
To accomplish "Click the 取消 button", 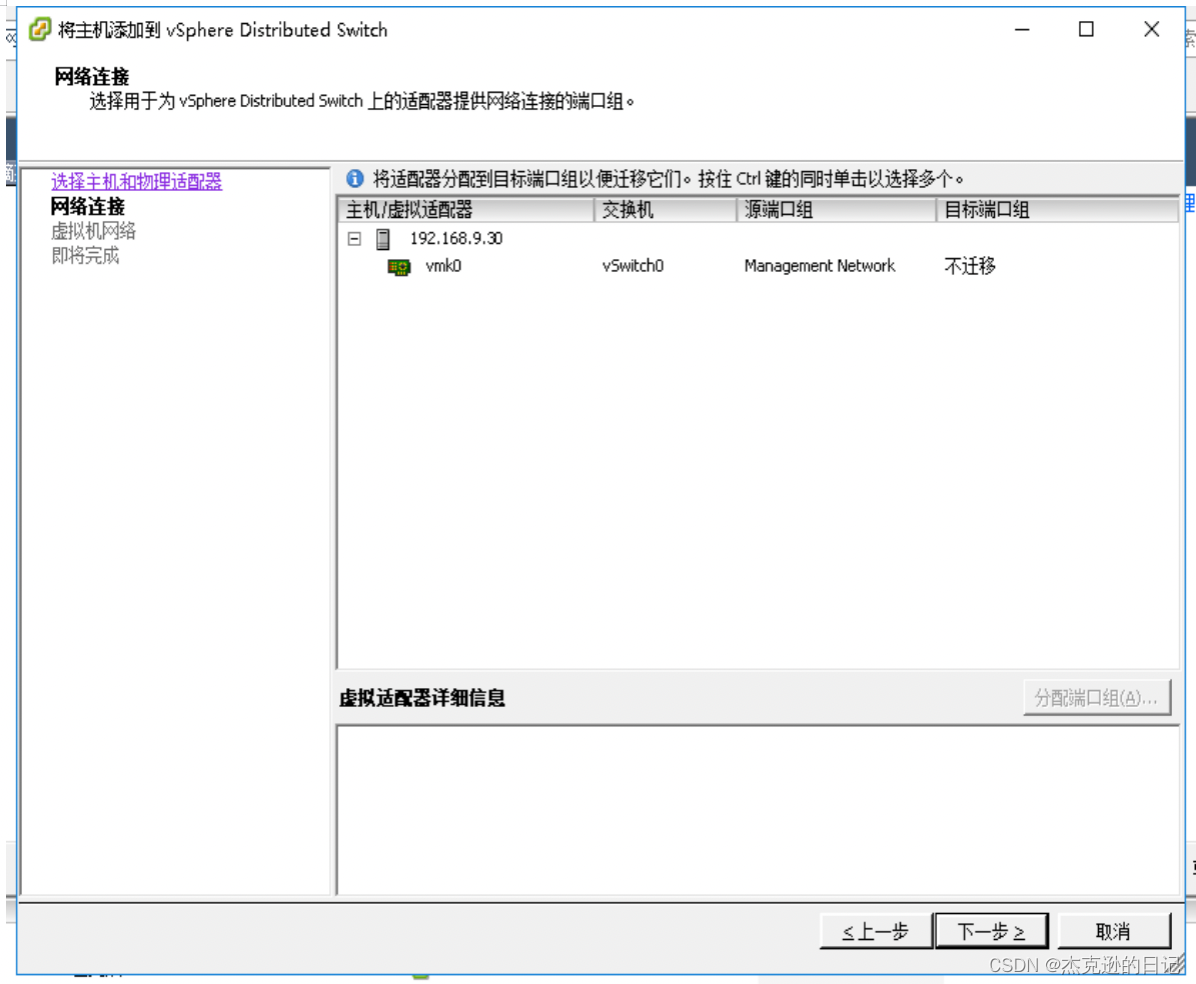I will (x=1113, y=931).
